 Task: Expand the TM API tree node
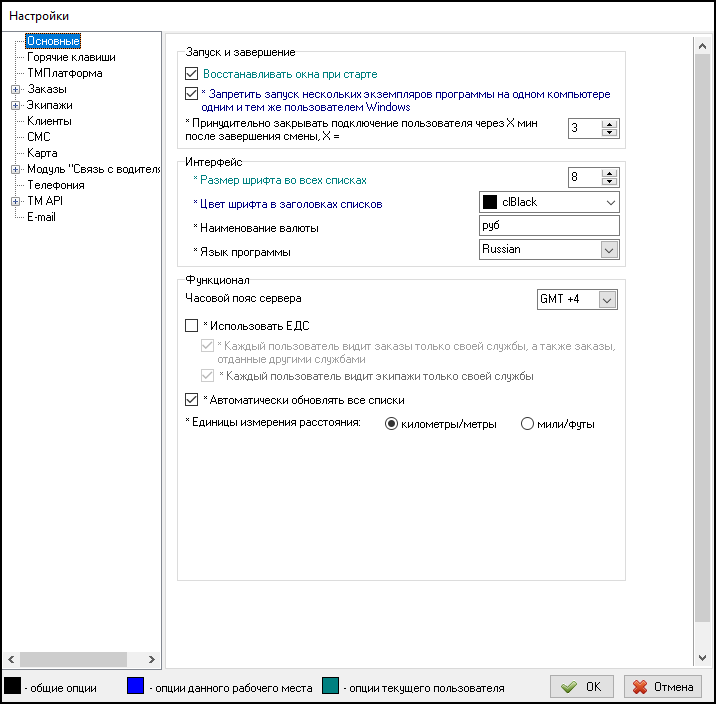pyautogui.click(x=15, y=201)
